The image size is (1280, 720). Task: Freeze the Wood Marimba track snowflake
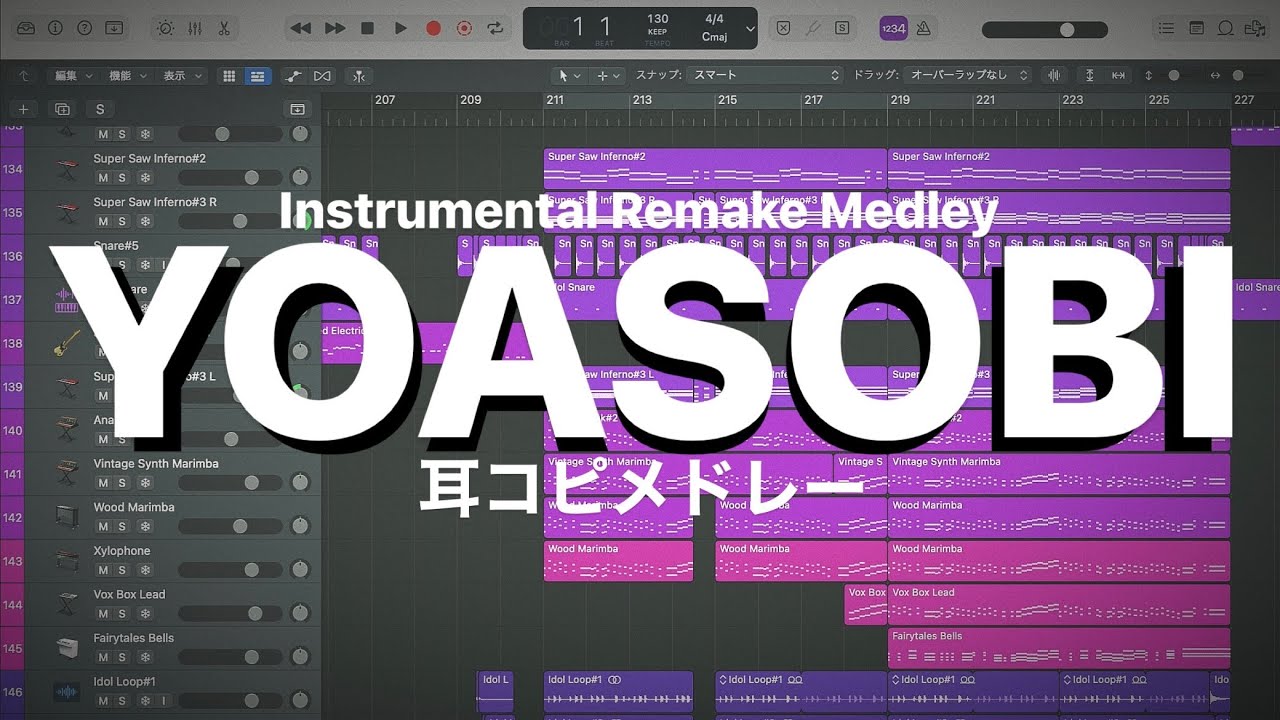pyautogui.click(x=145, y=527)
